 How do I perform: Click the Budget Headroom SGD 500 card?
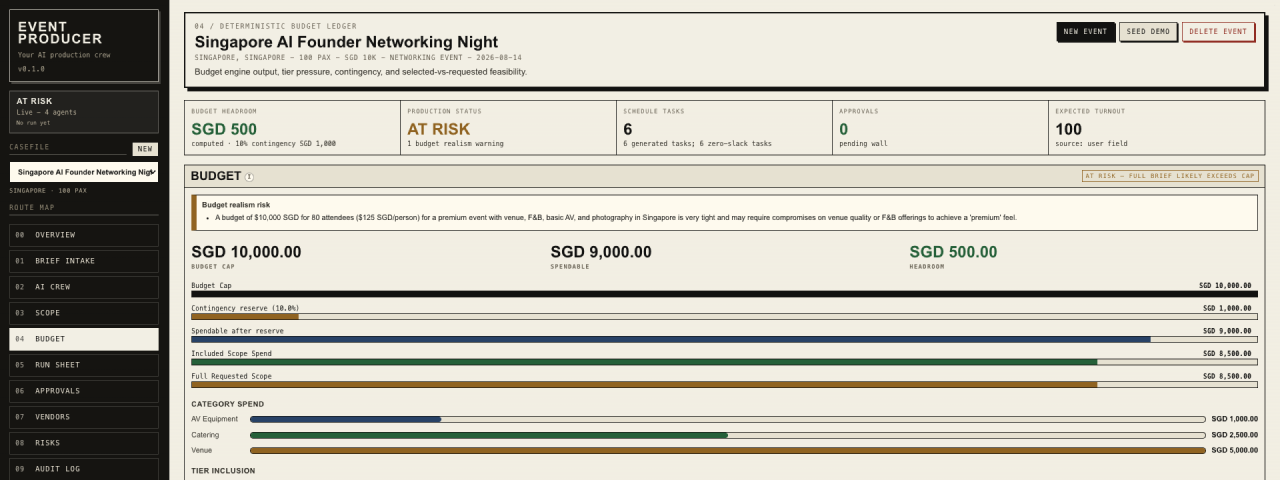tap(292, 129)
